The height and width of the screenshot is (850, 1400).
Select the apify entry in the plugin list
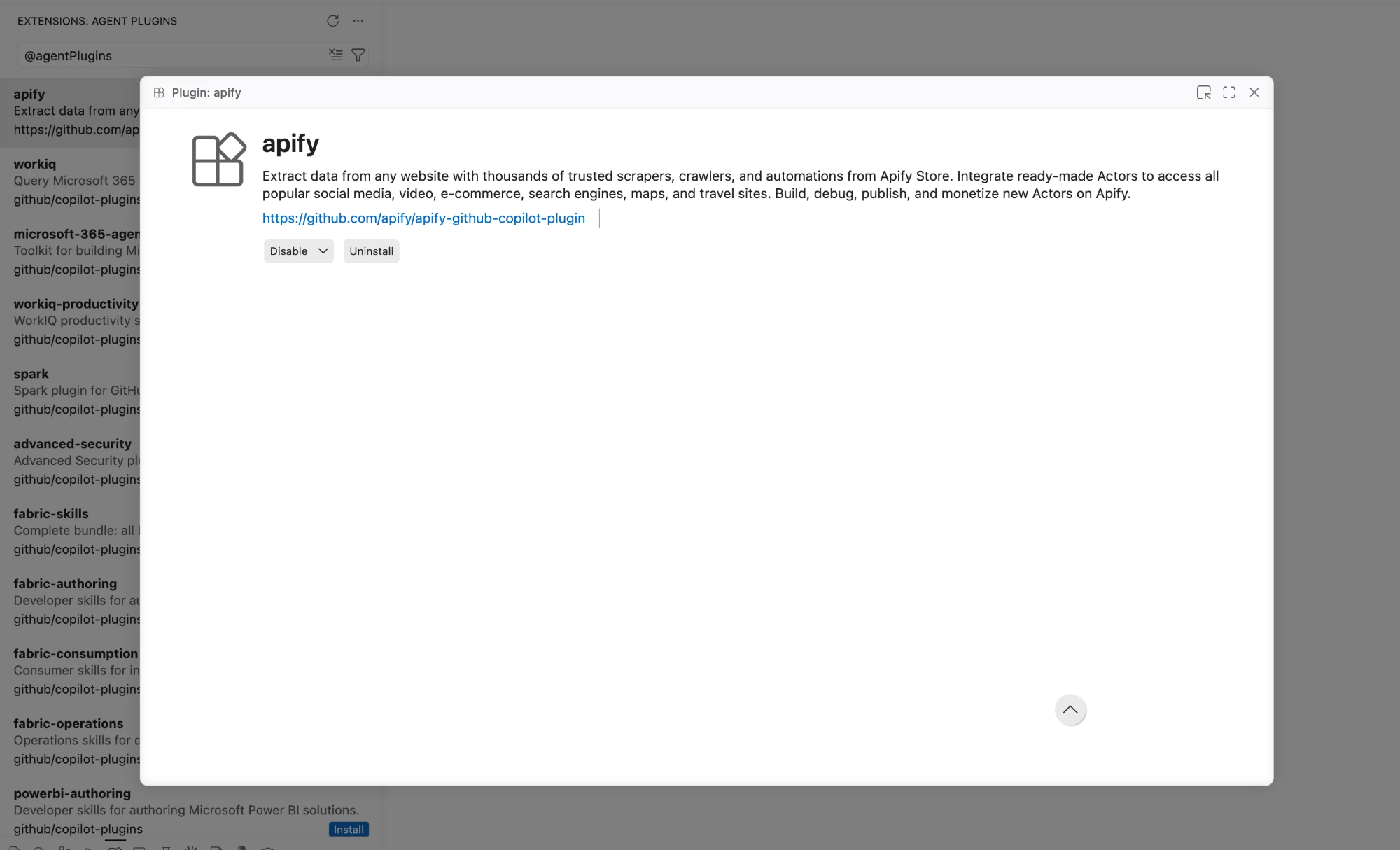click(x=70, y=112)
